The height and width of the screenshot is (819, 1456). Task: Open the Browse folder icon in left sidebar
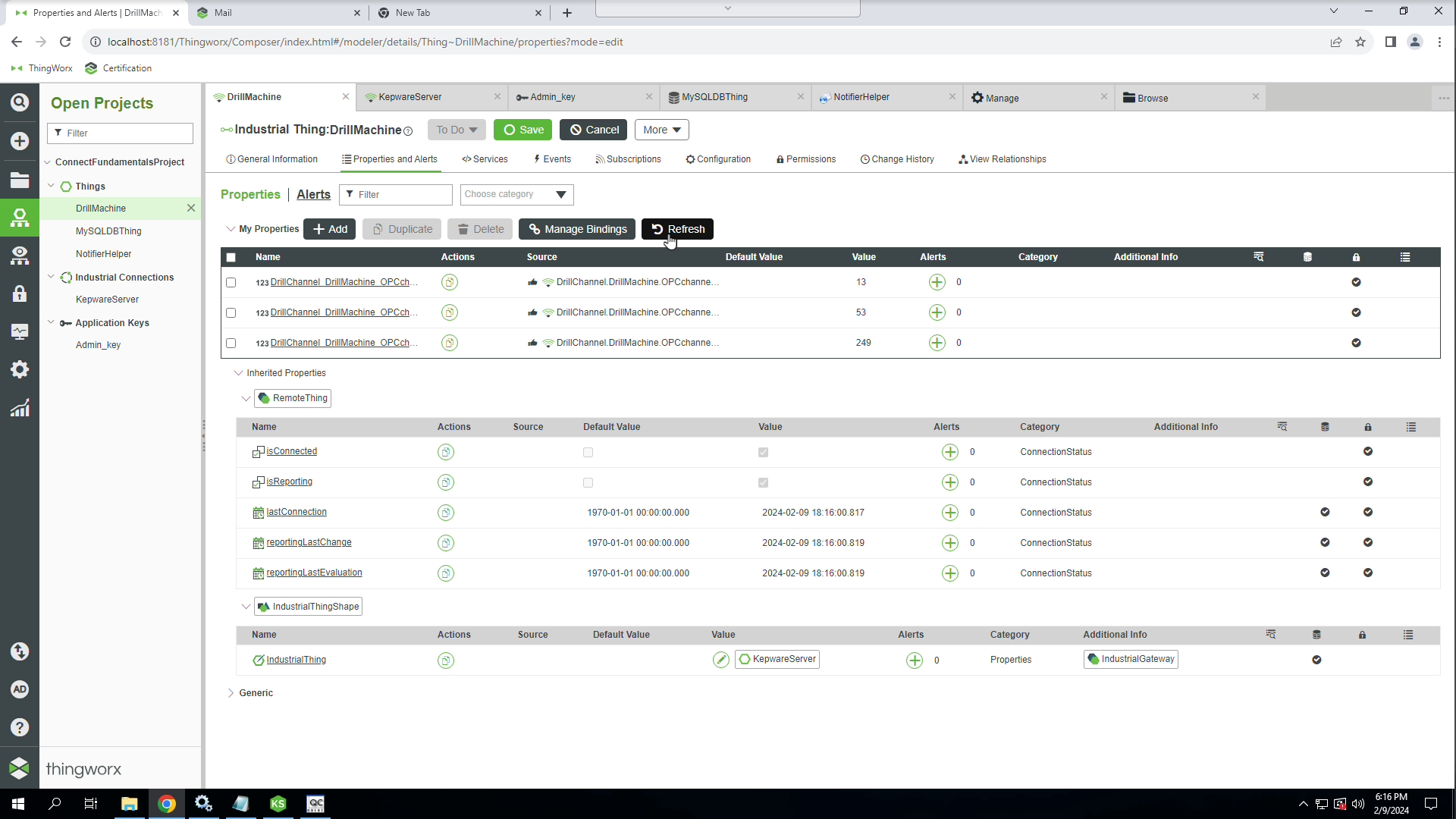(x=20, y=180)
